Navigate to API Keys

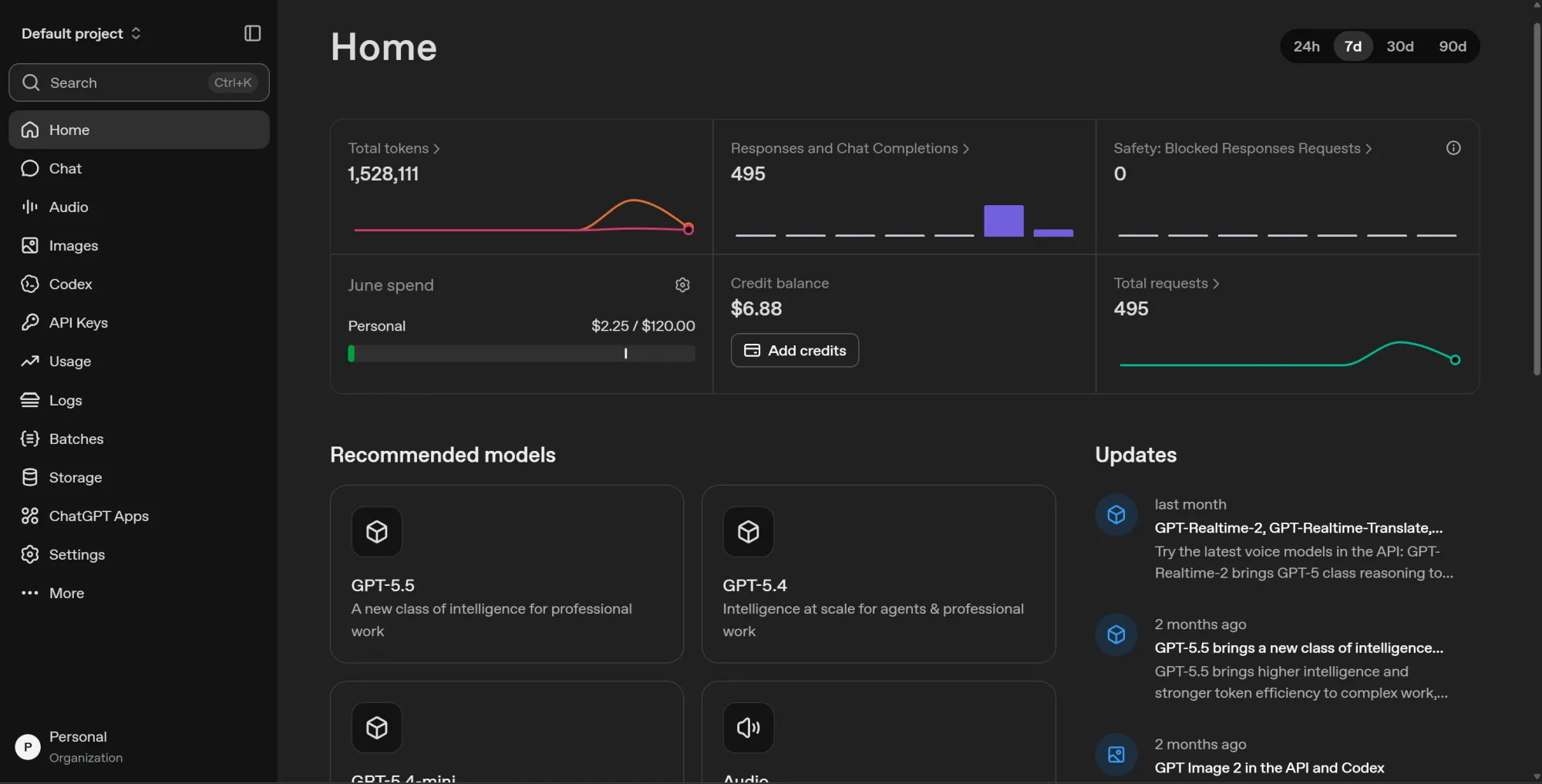pyautogui.click(x=139, y=322)
